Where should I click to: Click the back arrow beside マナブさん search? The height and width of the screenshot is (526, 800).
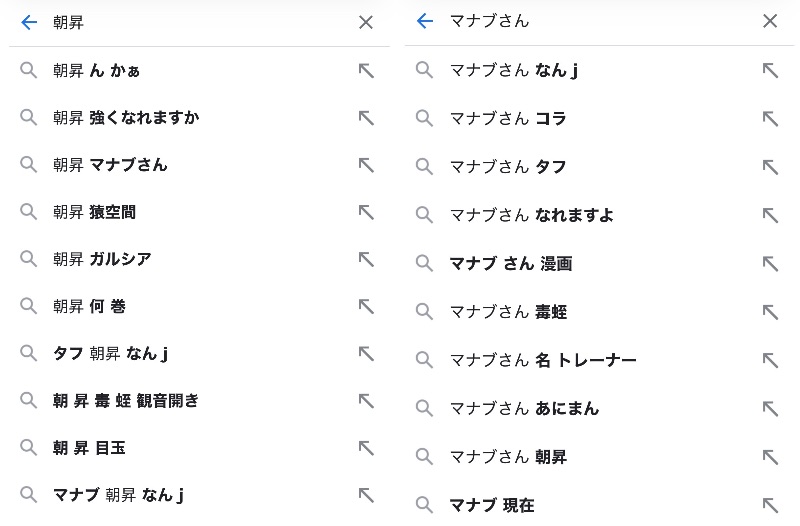(x=425, y=21)
